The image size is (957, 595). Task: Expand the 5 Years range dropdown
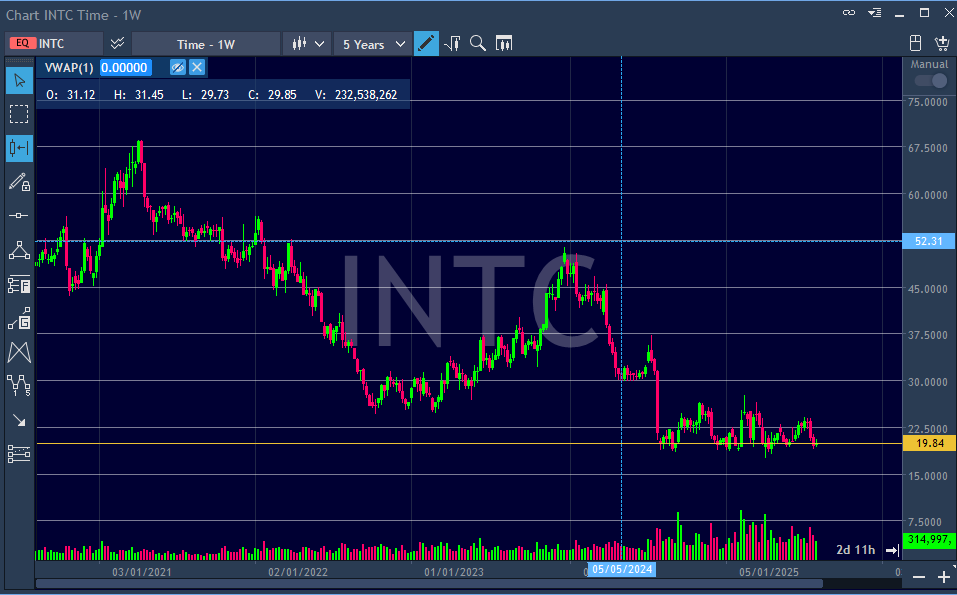[374, 44]
